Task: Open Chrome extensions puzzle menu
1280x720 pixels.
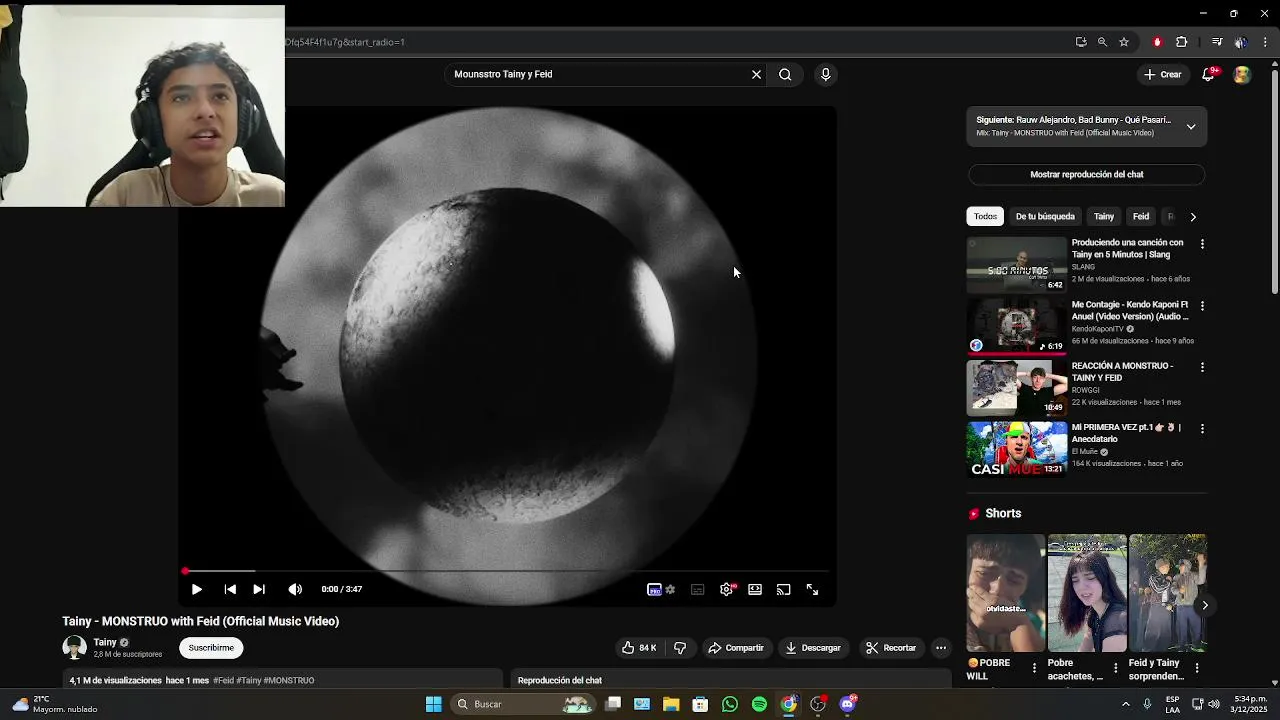Action: click(1182, 42)
